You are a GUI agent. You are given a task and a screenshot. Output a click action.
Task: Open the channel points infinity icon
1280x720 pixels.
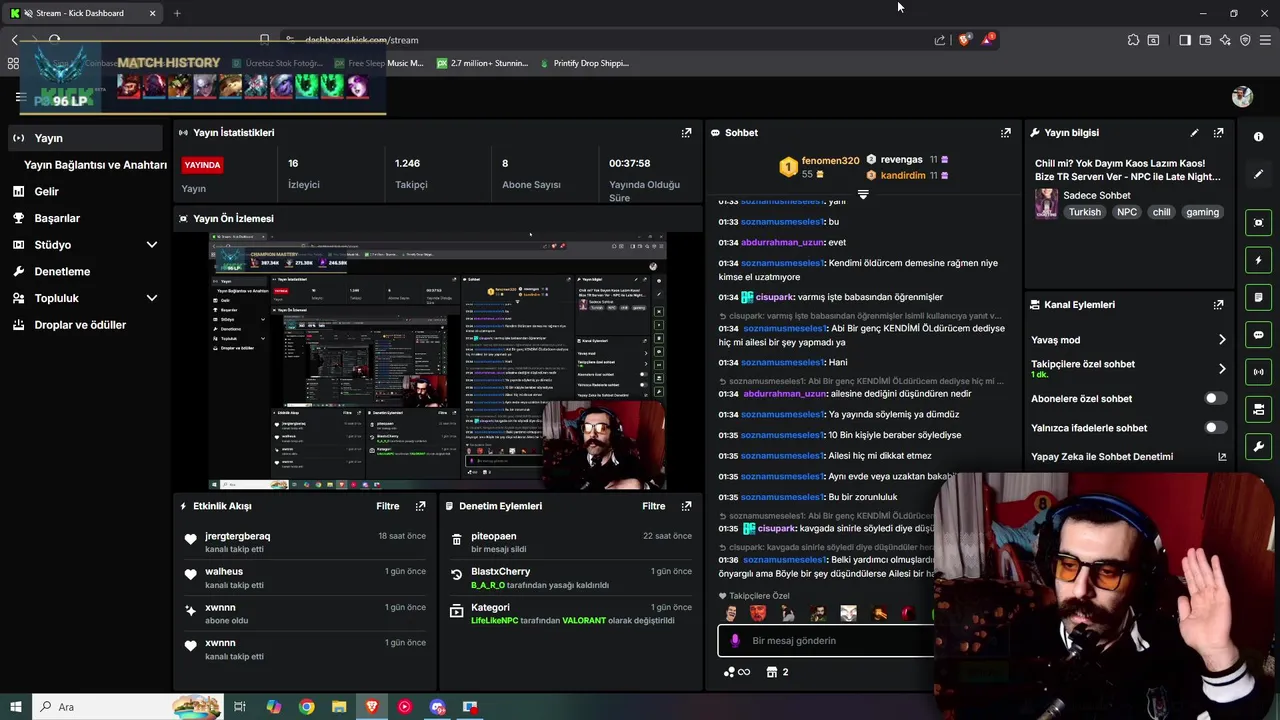click(737, 672)
